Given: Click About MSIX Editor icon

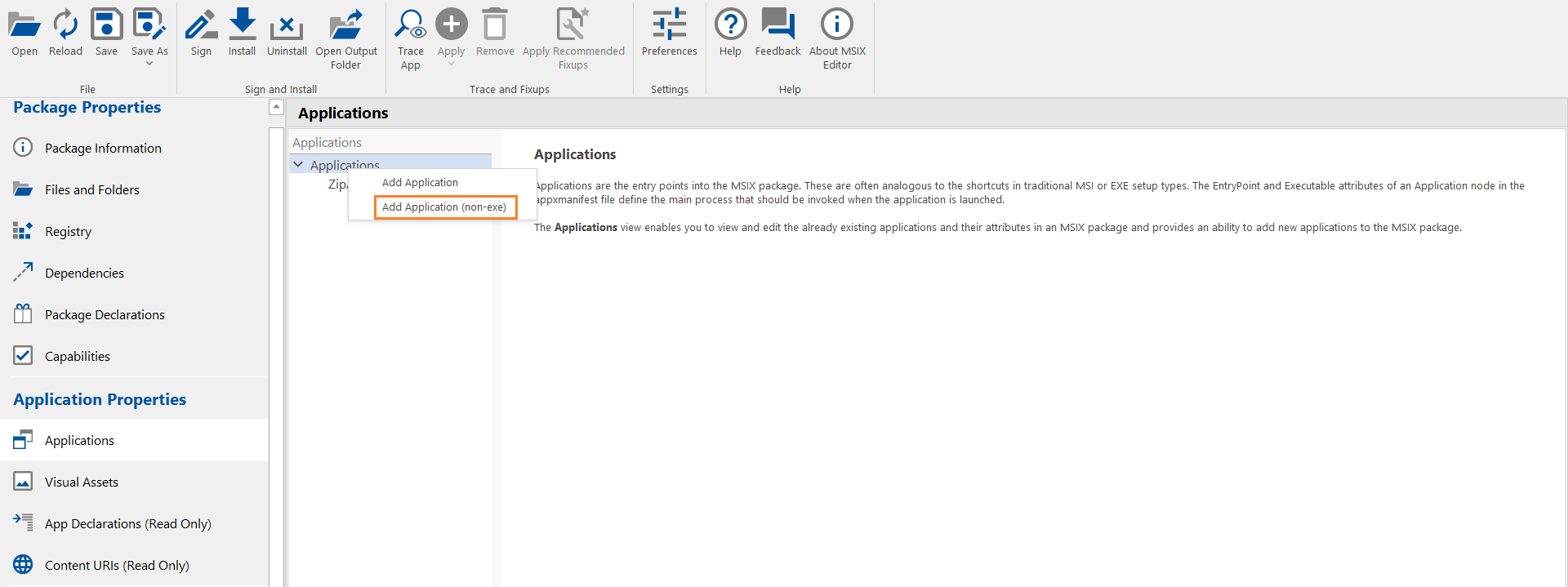Looking at the screenshot, I should (837, 25).
